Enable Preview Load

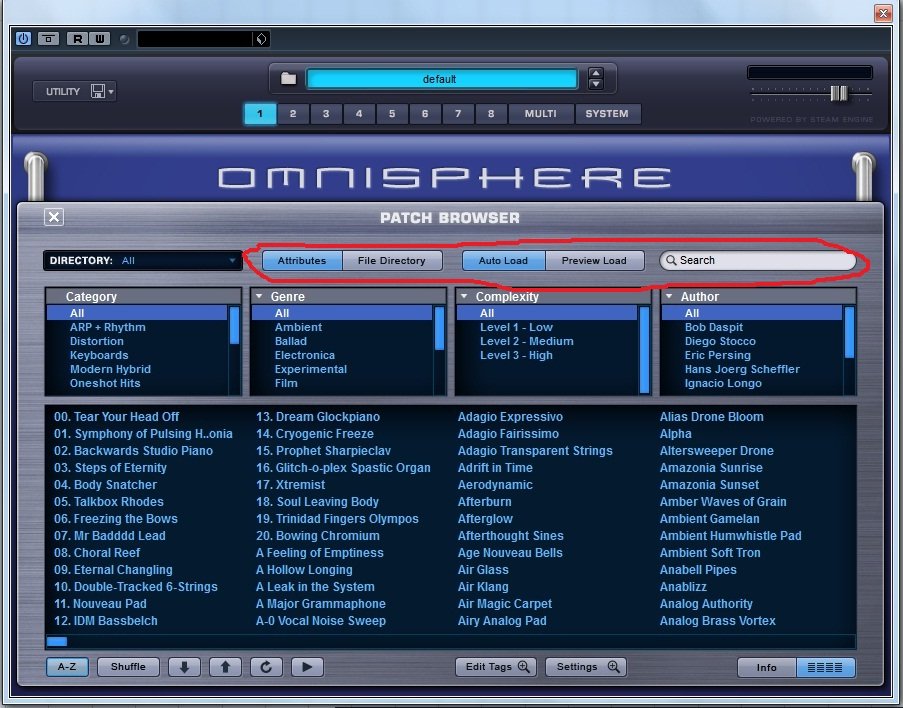594,260
